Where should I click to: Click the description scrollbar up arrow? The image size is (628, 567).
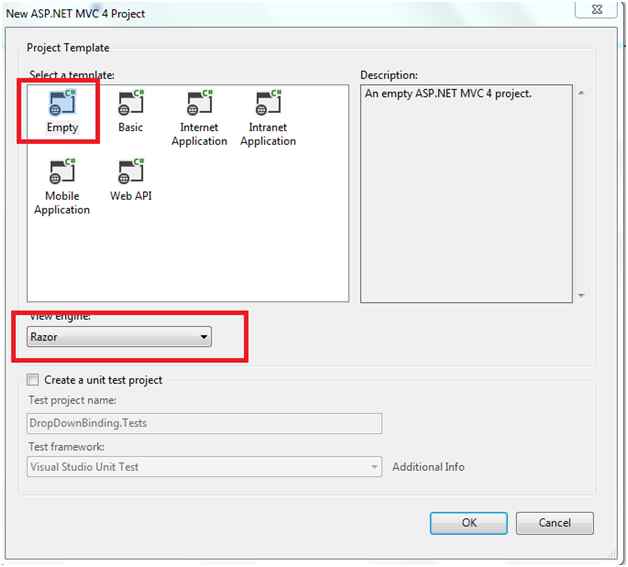coord(581,93)
